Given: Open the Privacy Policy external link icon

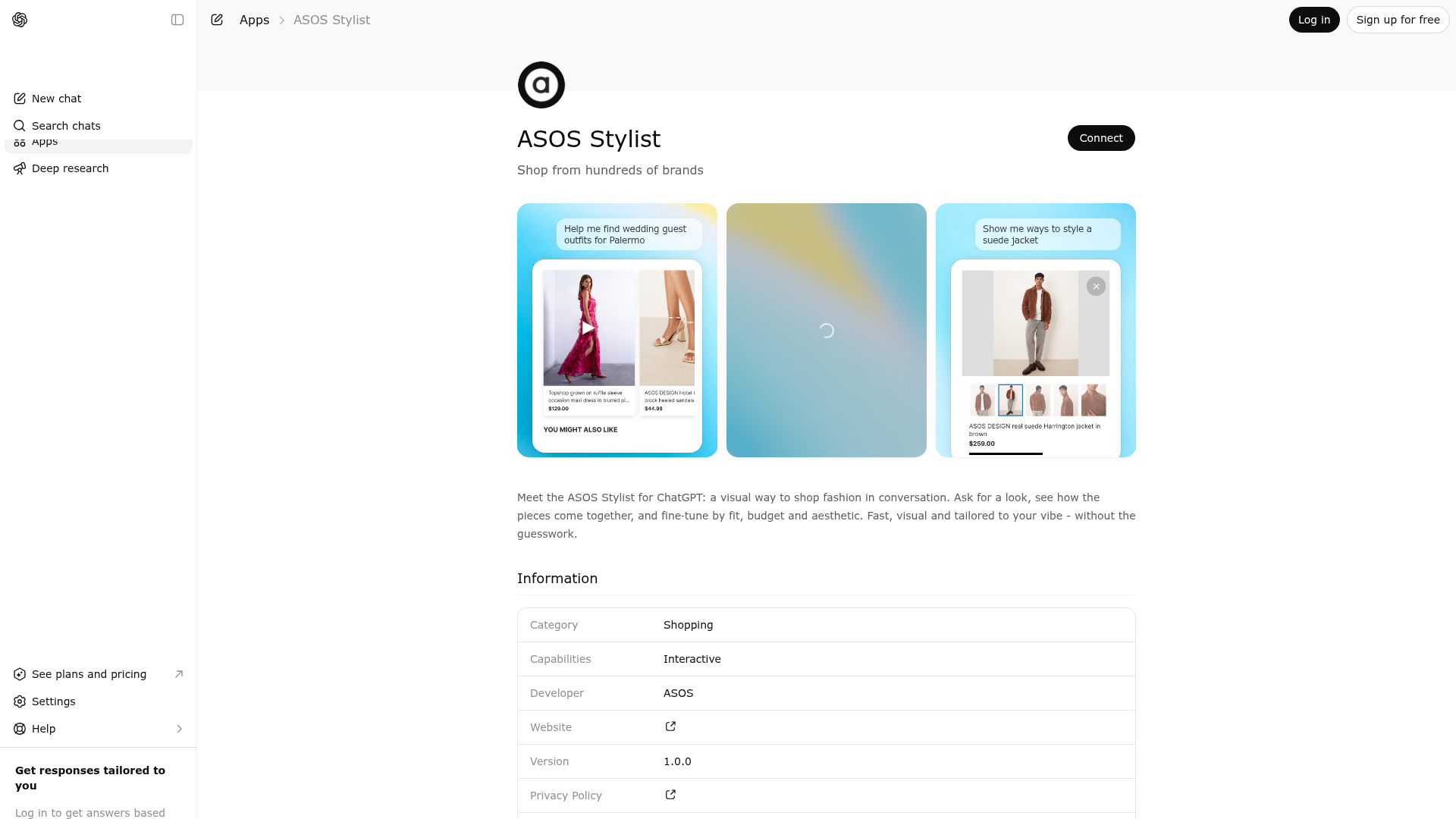Looking at the screenshot, I should pos(670,795).
